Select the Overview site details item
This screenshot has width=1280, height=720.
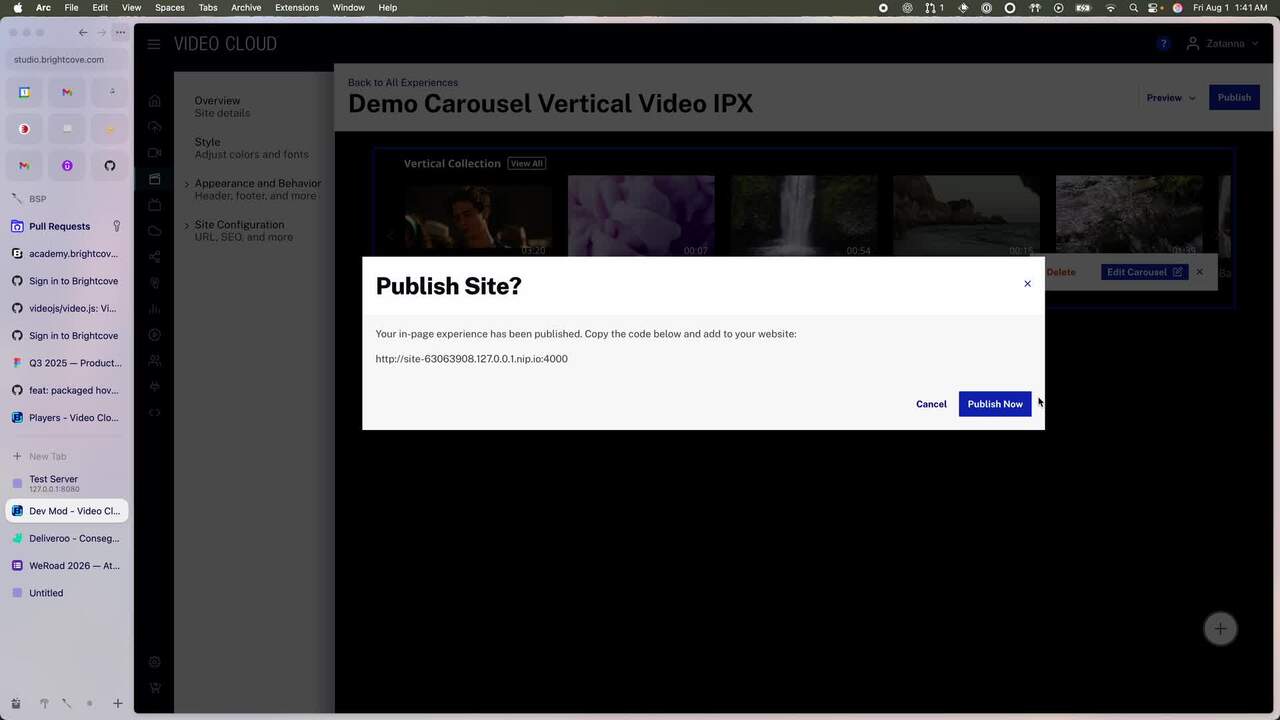point(222,107)
